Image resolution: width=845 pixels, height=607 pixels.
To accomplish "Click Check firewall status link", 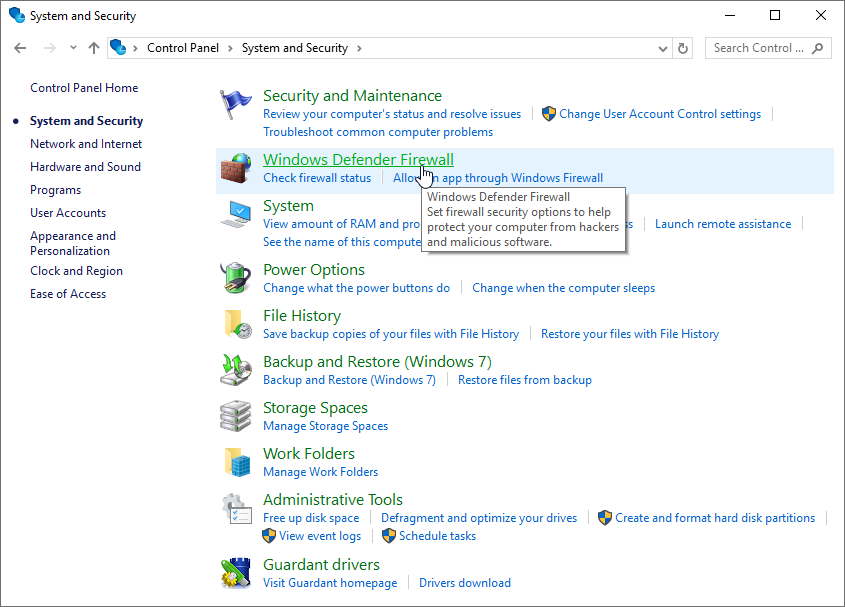I will point(317,178).
